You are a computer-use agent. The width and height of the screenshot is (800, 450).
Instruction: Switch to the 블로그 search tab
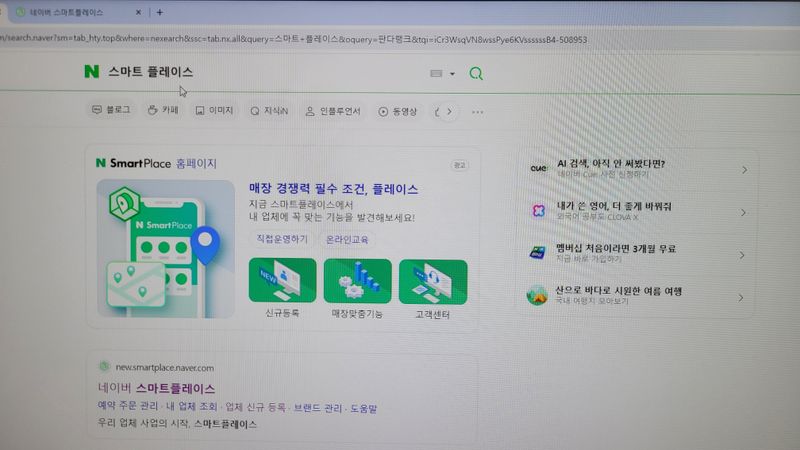tap(110, 111)
